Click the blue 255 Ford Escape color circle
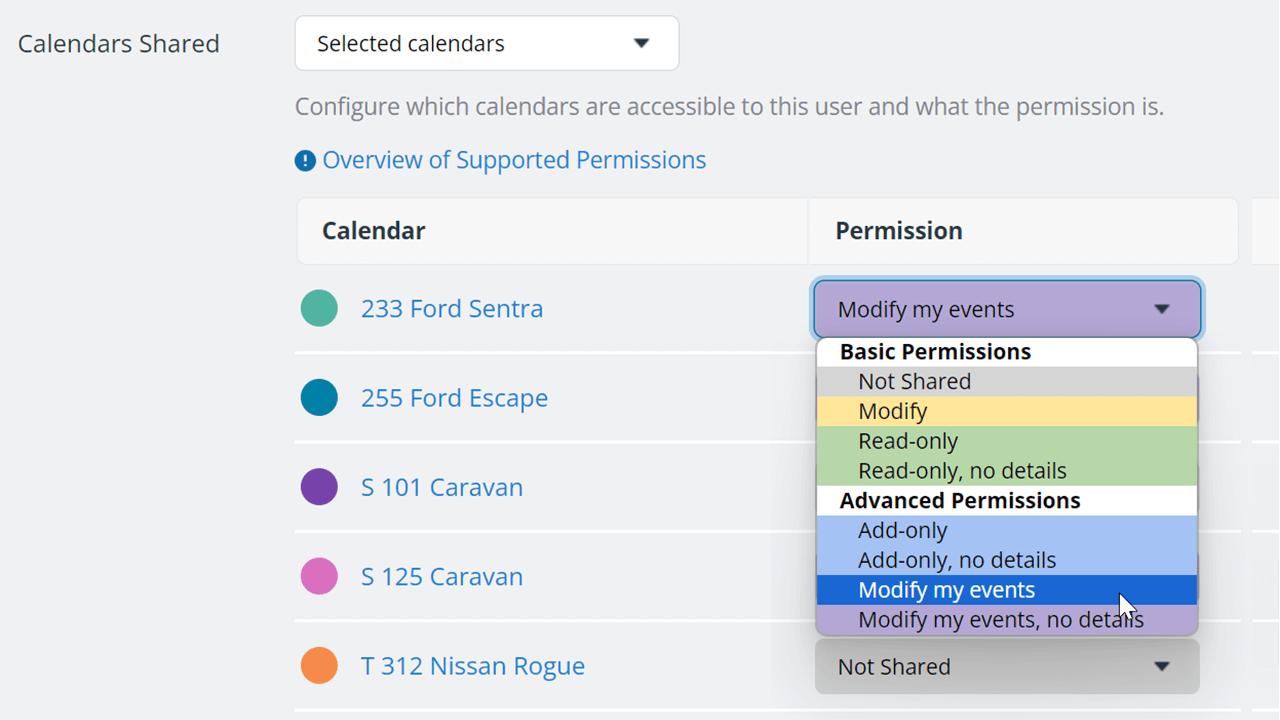 [x=319, y=397]
